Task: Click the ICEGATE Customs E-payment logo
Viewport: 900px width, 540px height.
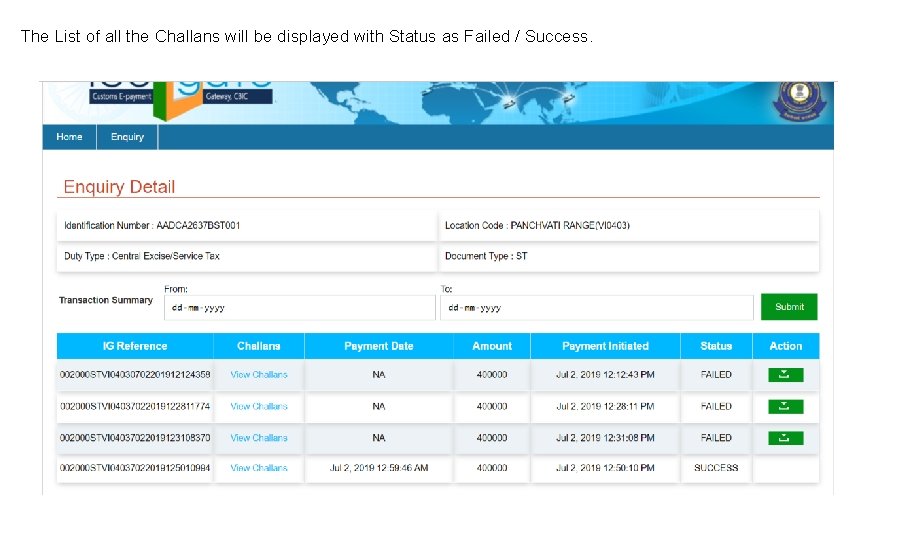Action: click(181, 99)
